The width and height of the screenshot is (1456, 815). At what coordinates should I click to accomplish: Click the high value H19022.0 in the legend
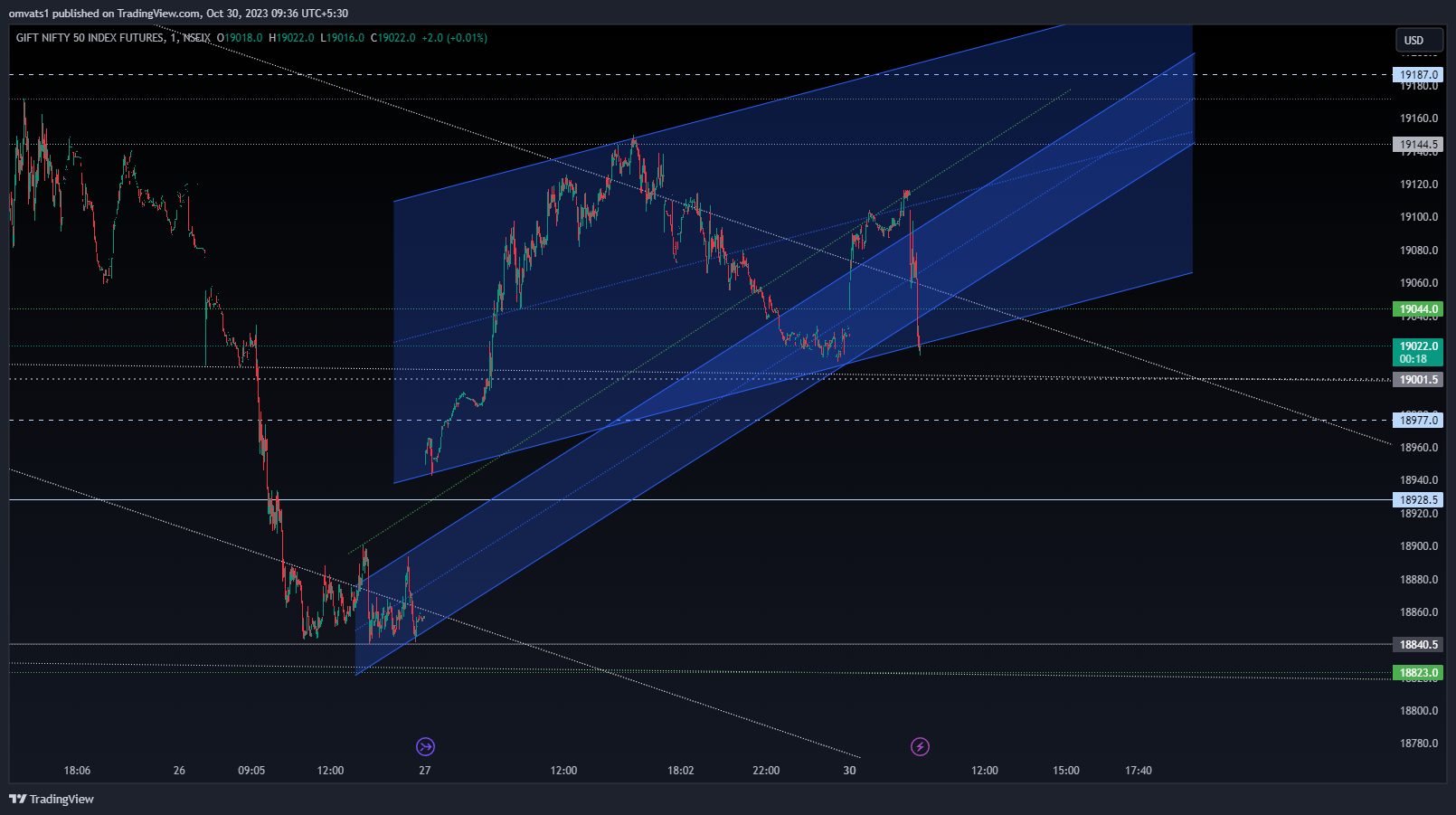(x=292, y=38)
